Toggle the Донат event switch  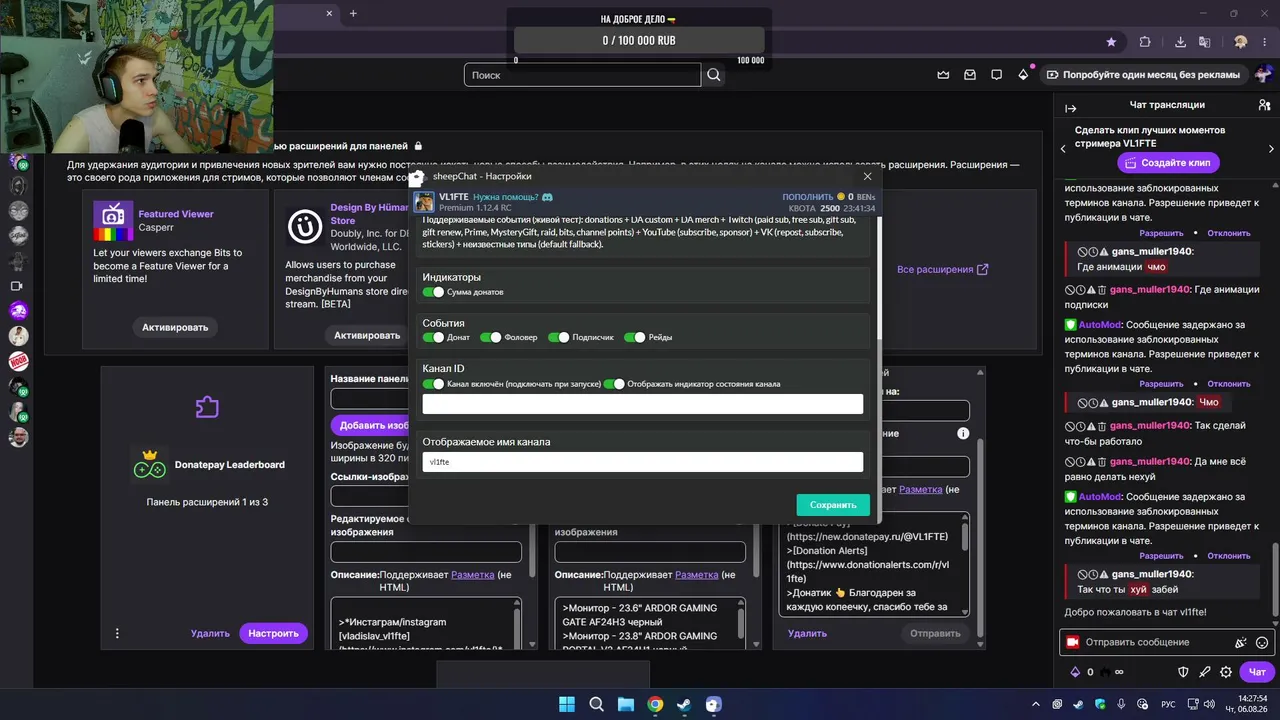(433, 338)
